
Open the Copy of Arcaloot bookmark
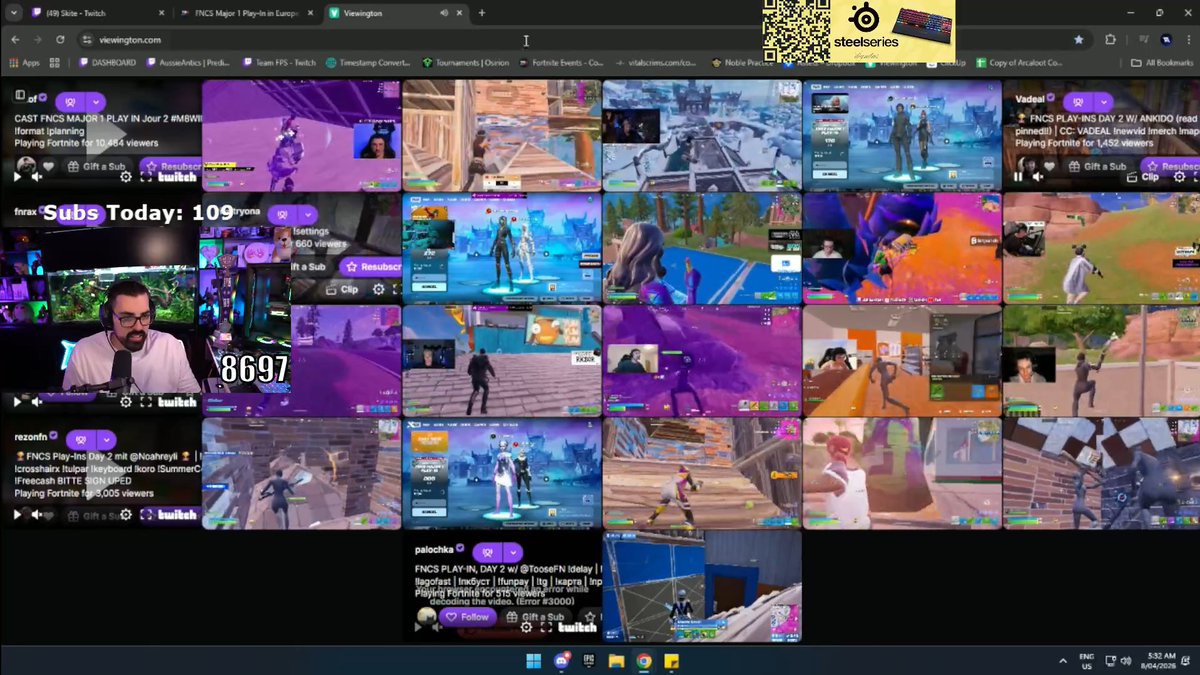point(1020,62)
